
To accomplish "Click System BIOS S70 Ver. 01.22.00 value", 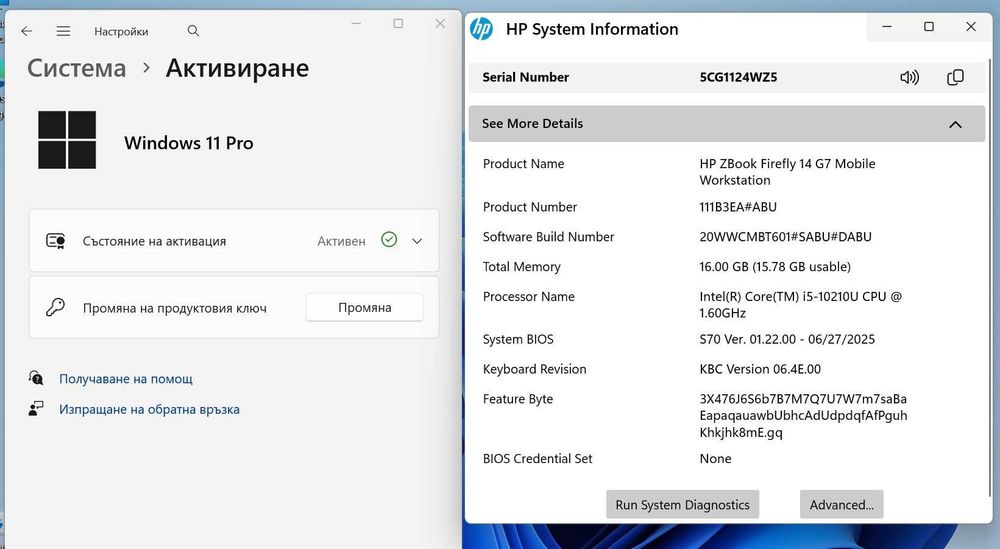I will click(x=787, y=339).
